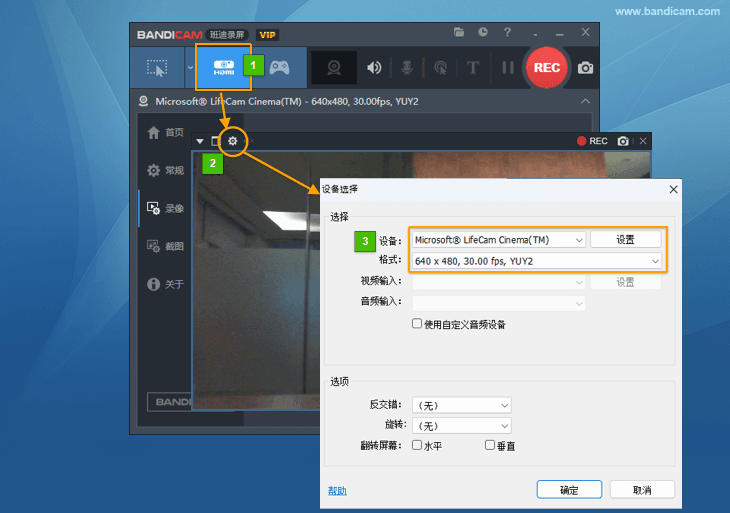Click the webcam icon beside LifeCam text

click(143, 101)
